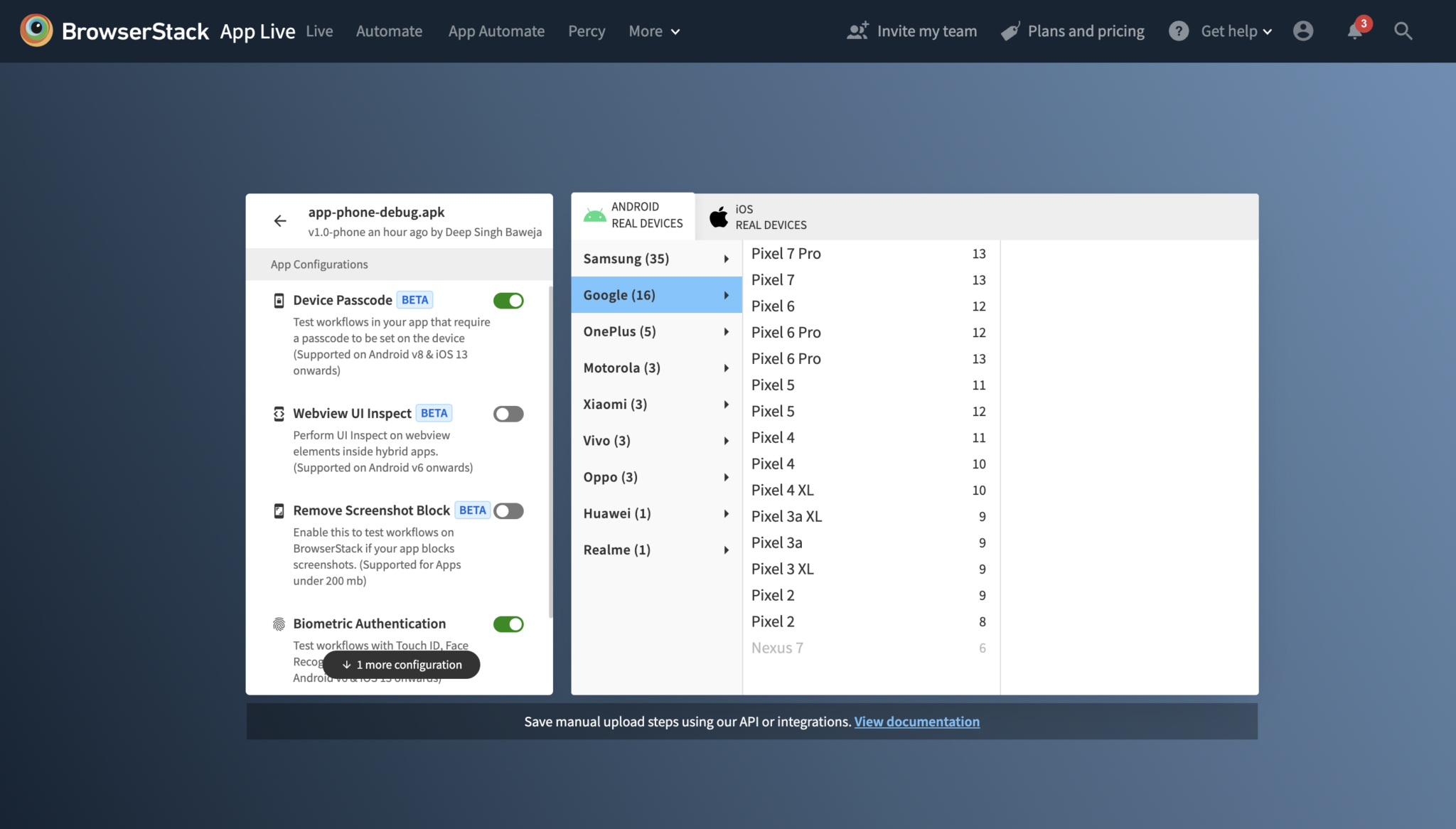
Task: Enable the Webview UI Inspect toggle
Action: (x=508, y=413)
